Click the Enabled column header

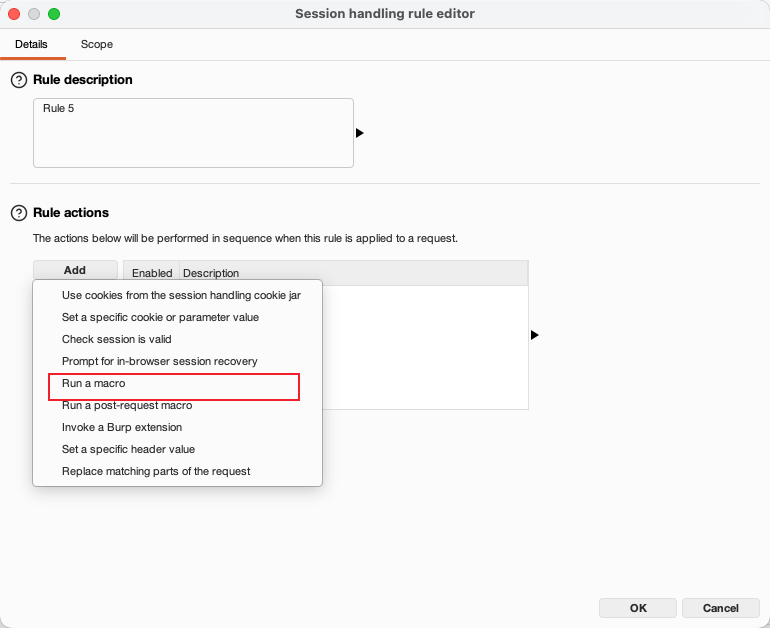coord(152,273)
